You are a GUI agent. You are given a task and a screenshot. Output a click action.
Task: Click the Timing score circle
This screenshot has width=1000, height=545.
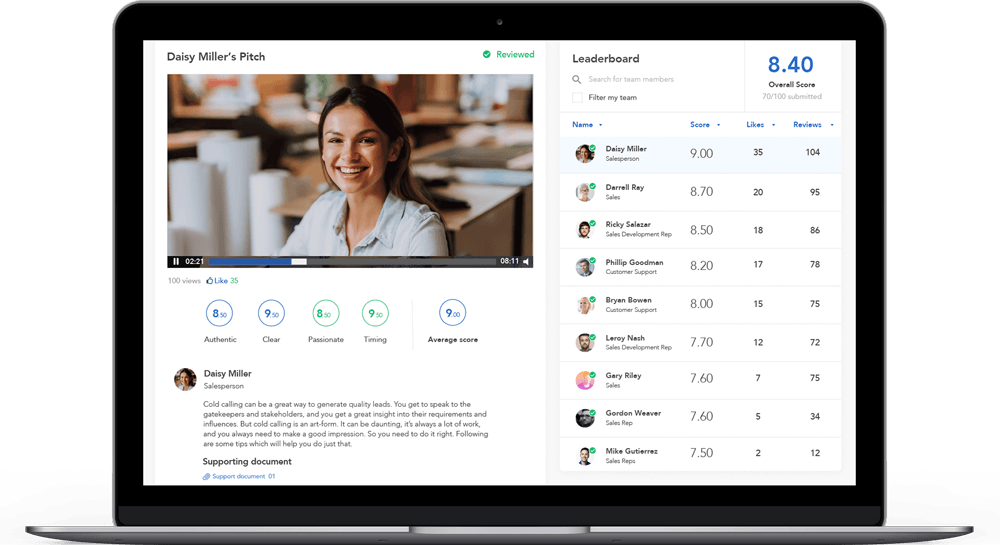click(376, 314)
